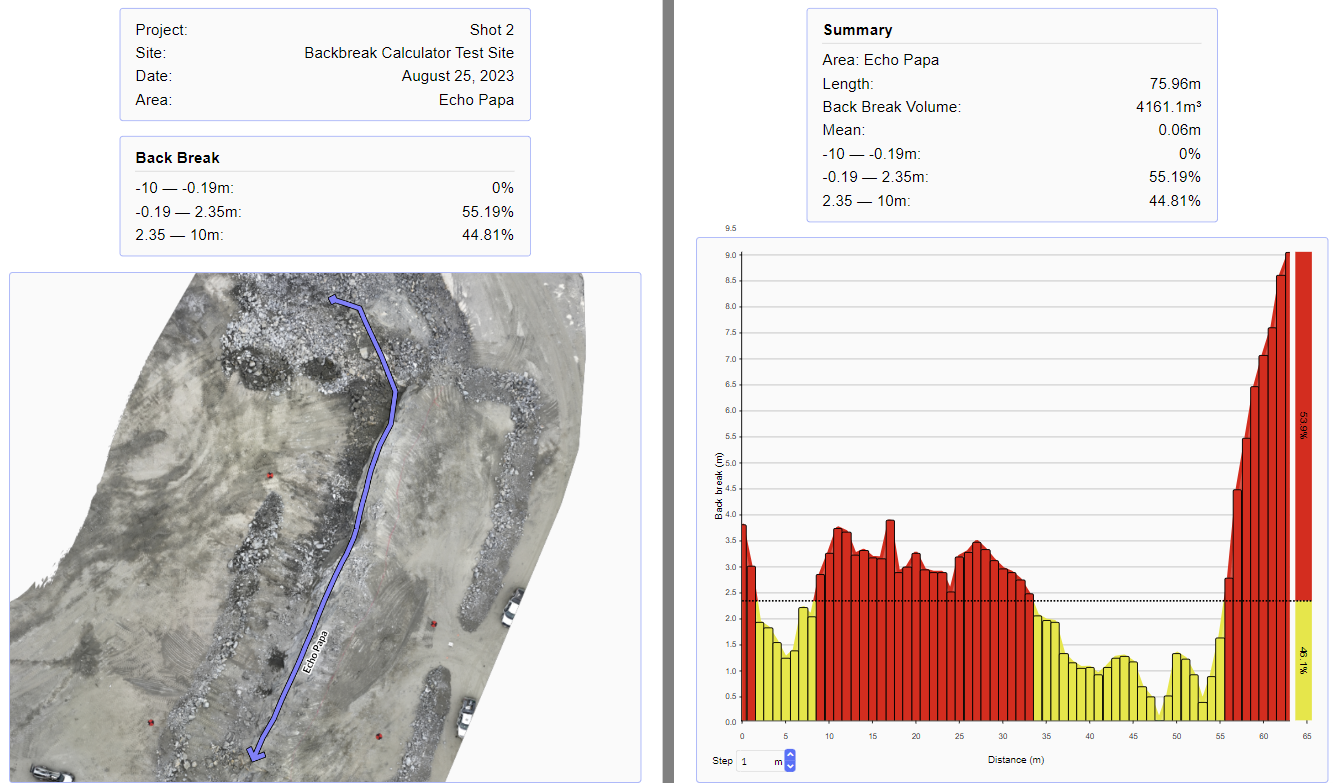Click the site name Backbreak Calculator Test Site
The image size is (1333, 783).
(x=409, y=53)
